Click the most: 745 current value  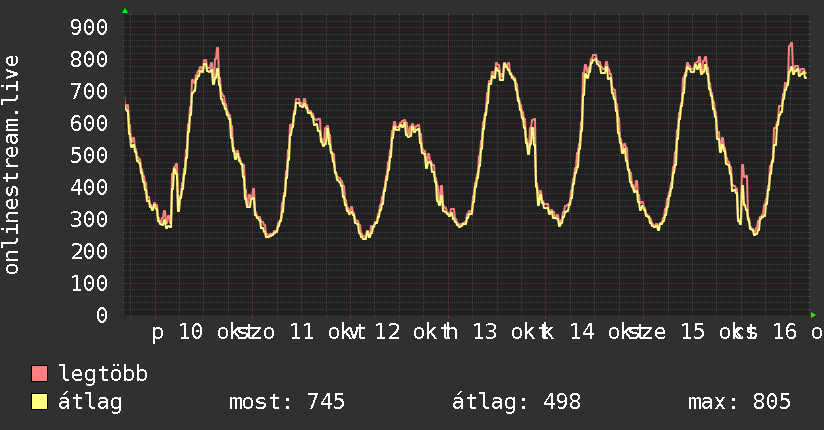click(x=287, y=402)
